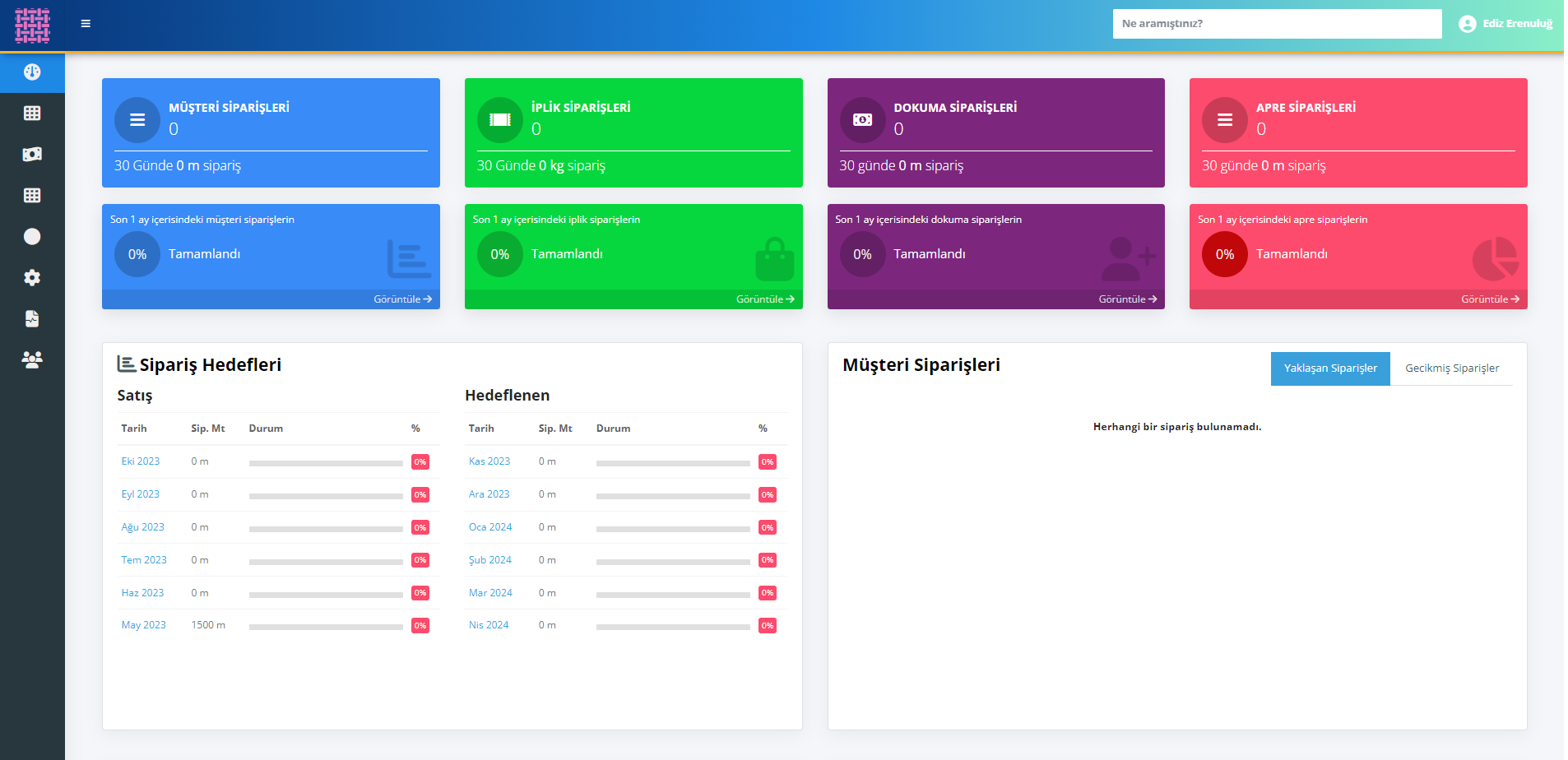Switch to the Gecikmiş Siparişler tab
The height and width of the screenshot is (760, 1568).
pos(1451,368)
